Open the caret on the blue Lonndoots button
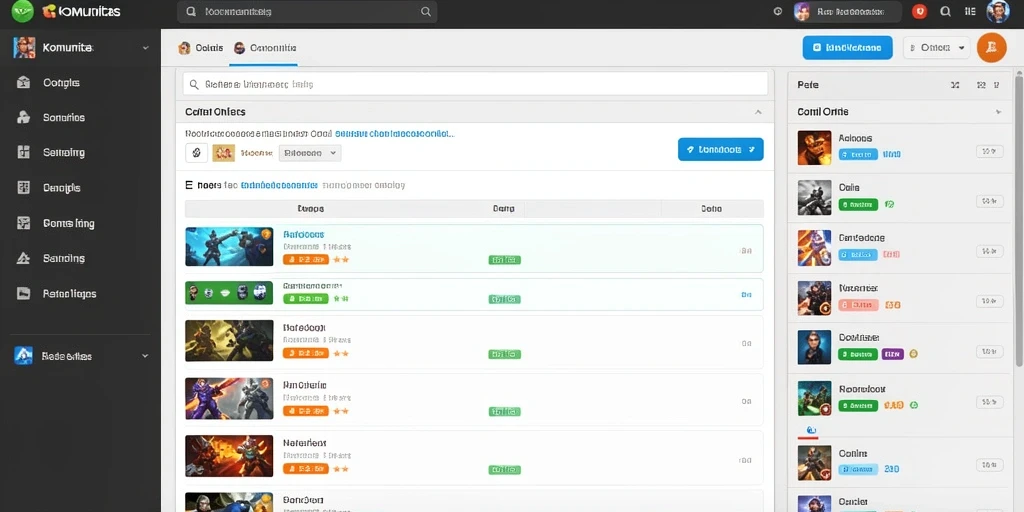This screenshot has width=1024, height=512. pyautogui.click(x=752, y=150)
